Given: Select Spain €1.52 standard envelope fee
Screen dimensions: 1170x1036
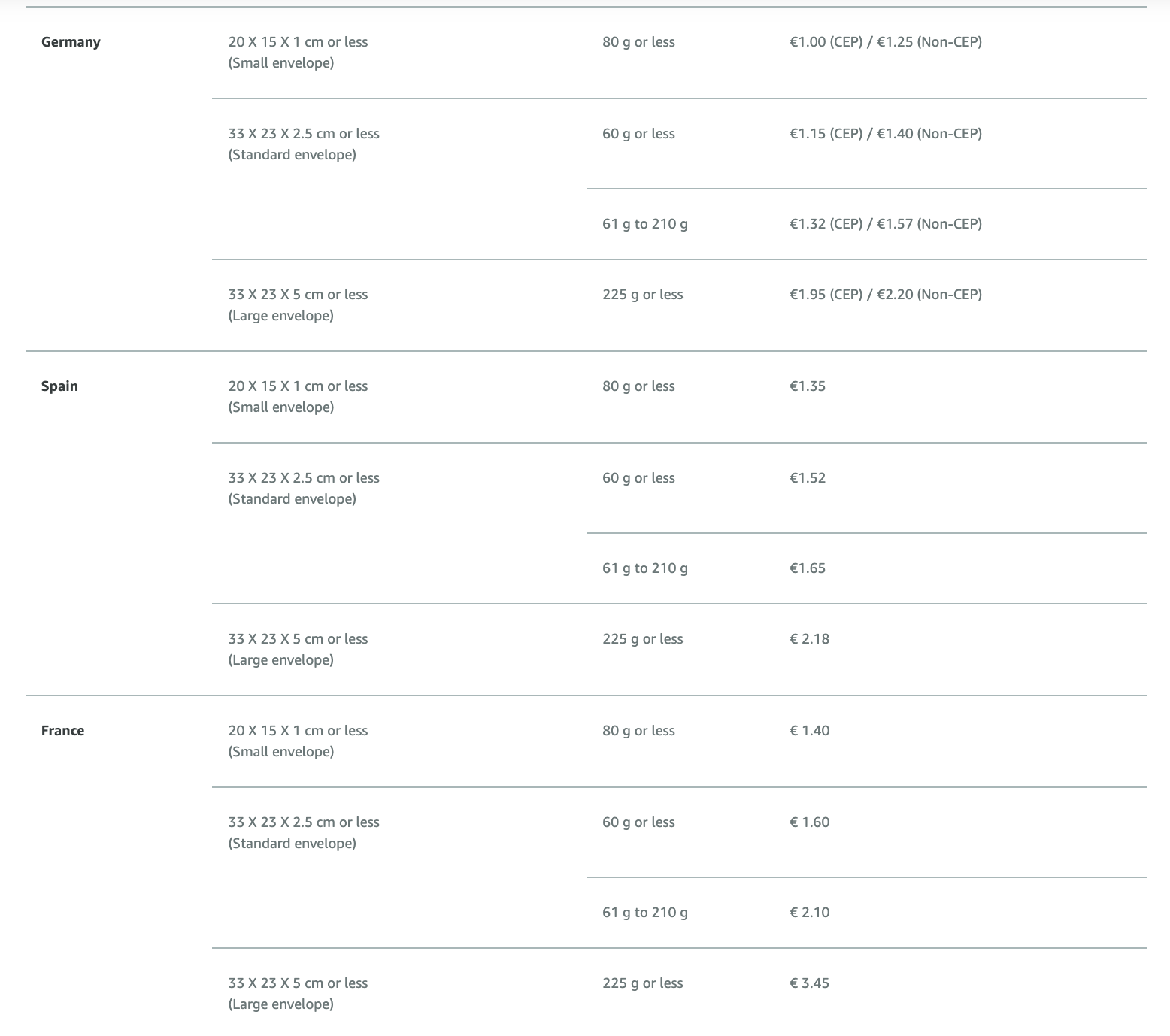Looking at the screenshot, I should (x=808, y=478).
